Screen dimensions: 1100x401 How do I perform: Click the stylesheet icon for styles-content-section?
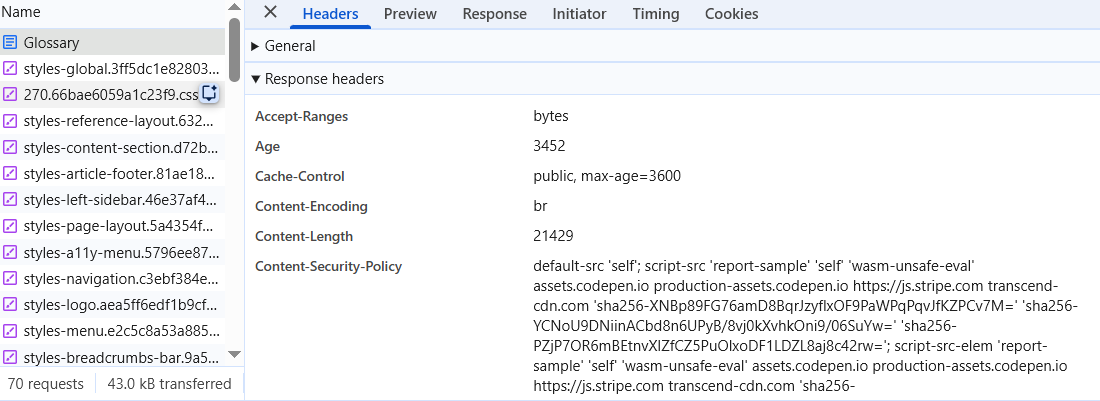10,148
